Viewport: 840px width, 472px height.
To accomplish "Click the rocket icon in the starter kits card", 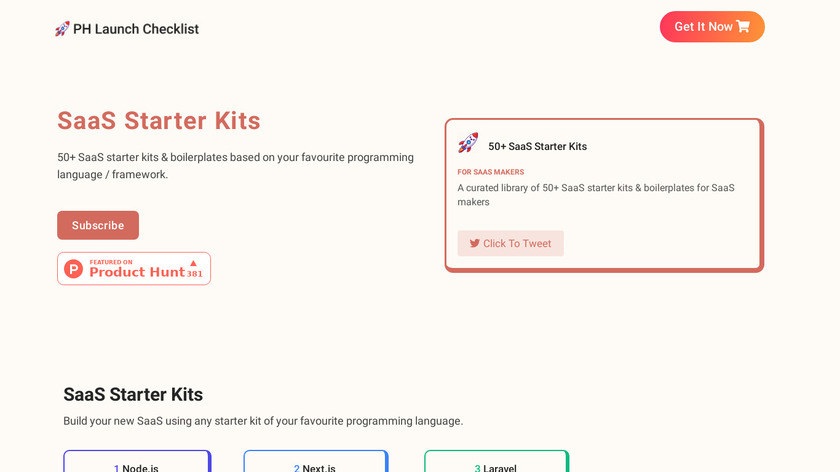I will [468, 144].
